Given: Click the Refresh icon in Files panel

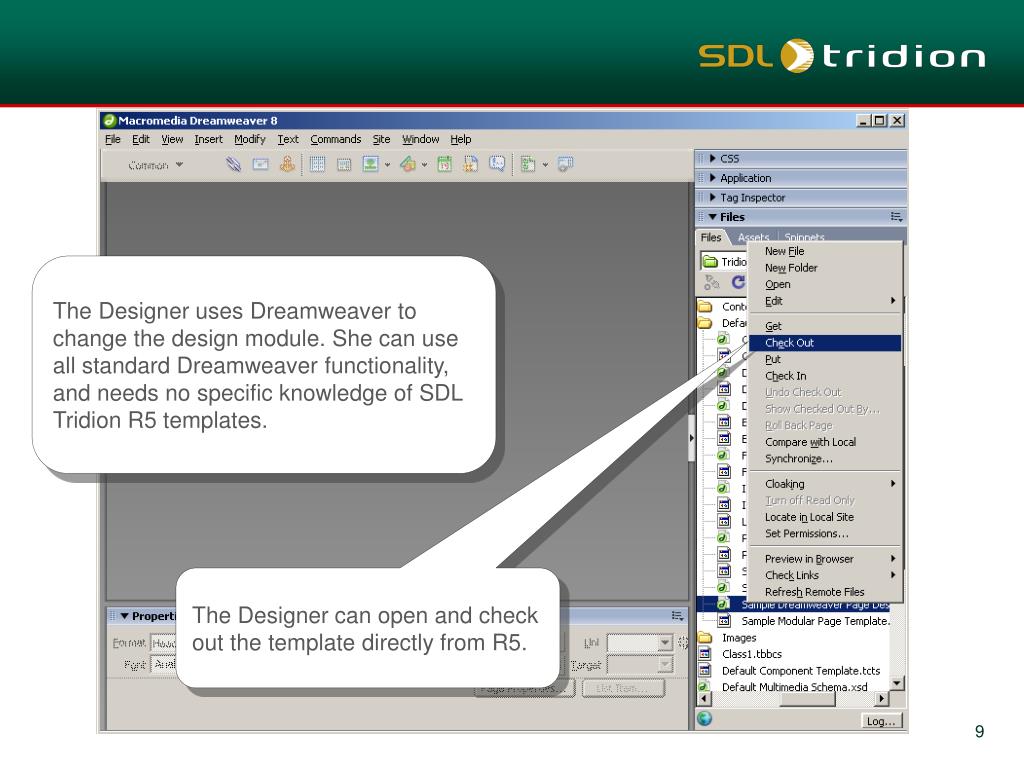Looking at the screenshot, I should [739, 282].
